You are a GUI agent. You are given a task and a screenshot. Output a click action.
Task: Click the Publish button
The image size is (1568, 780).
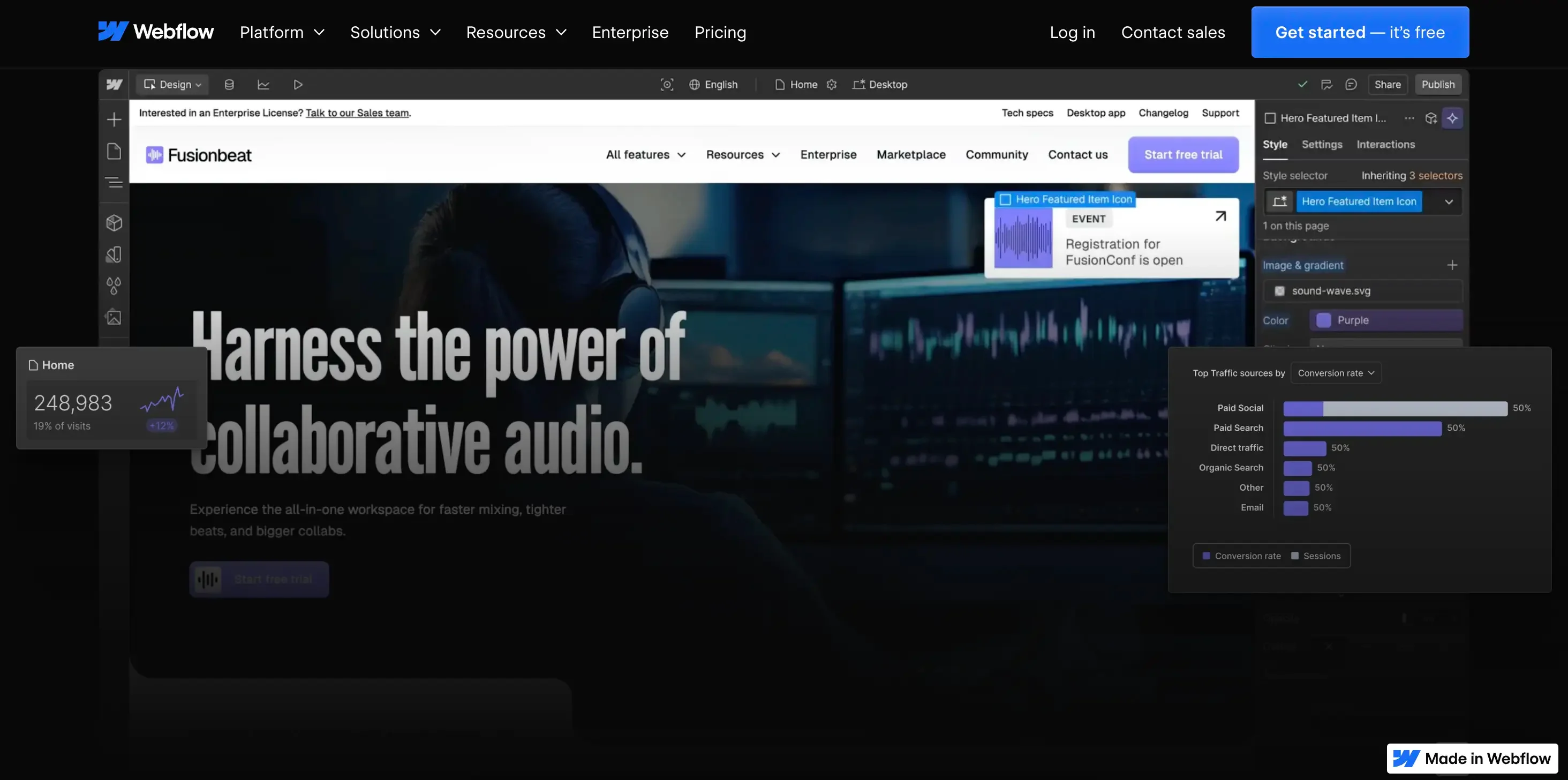[x=1438, y=85]
